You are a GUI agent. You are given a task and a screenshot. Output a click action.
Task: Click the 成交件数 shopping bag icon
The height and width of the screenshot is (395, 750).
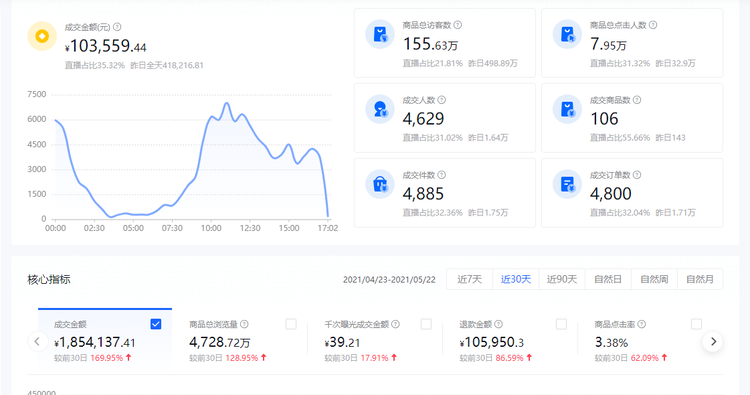pyautogui.click(x=380, y=184)
